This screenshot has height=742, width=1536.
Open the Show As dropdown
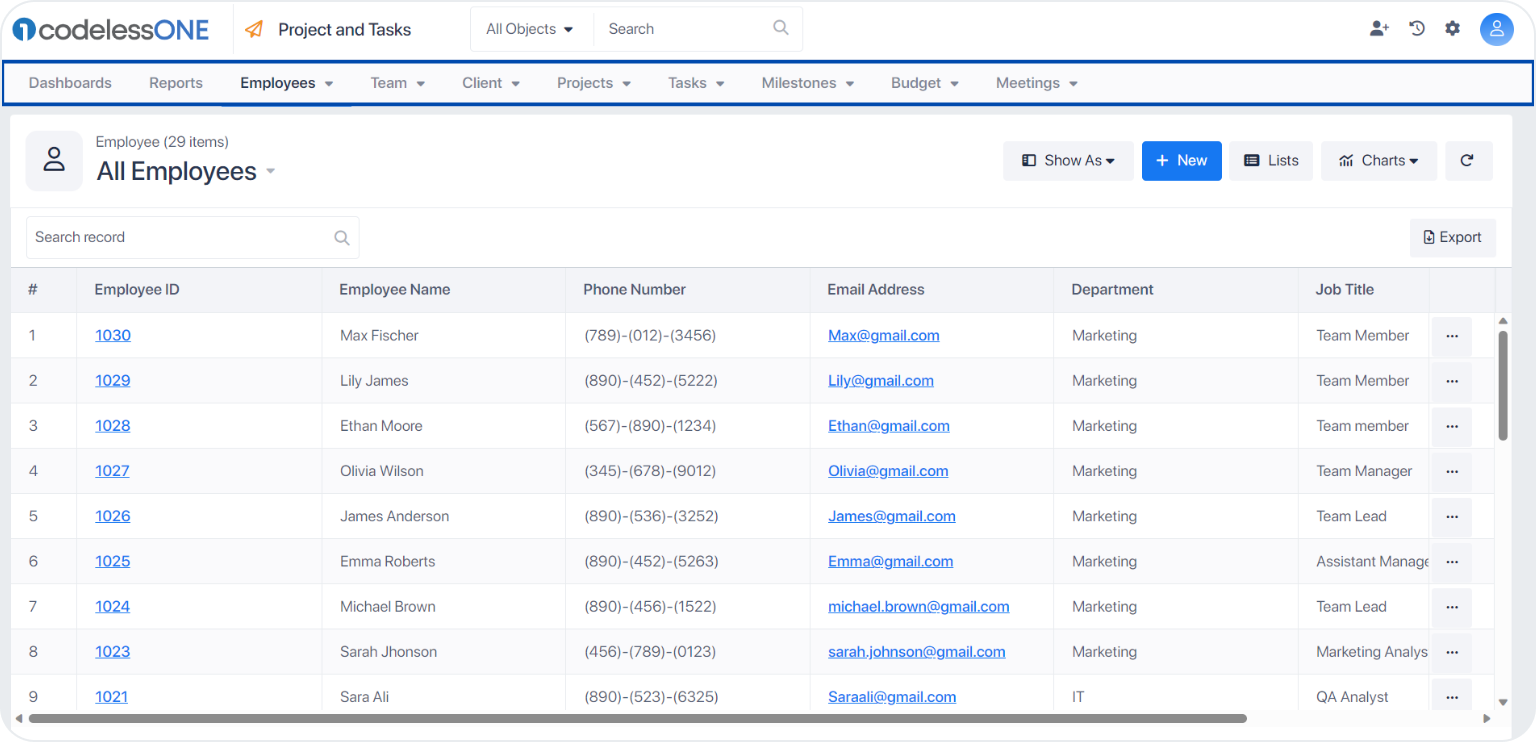point(1069,161)
